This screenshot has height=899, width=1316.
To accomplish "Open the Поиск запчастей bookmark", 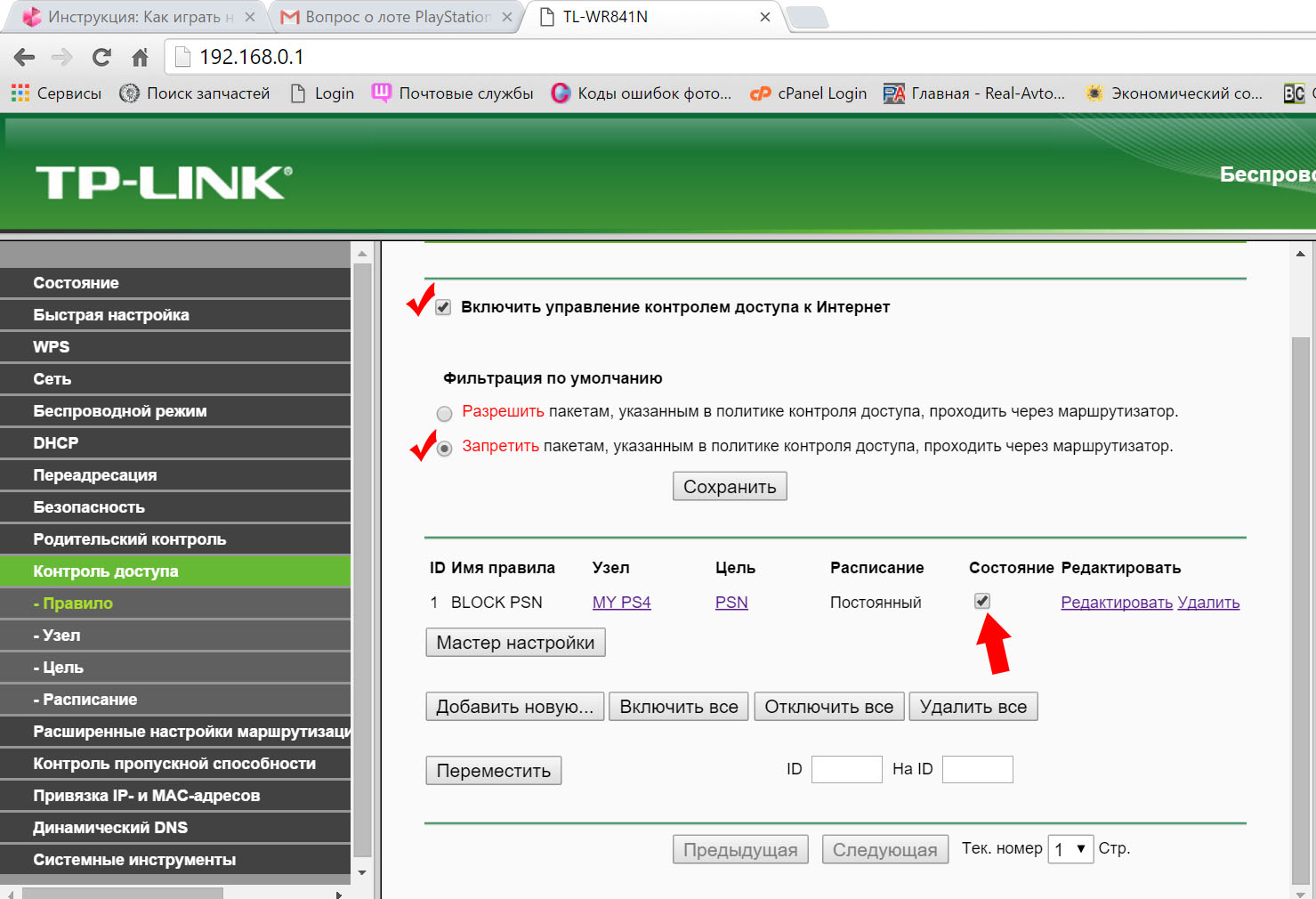I will [195, 93].
